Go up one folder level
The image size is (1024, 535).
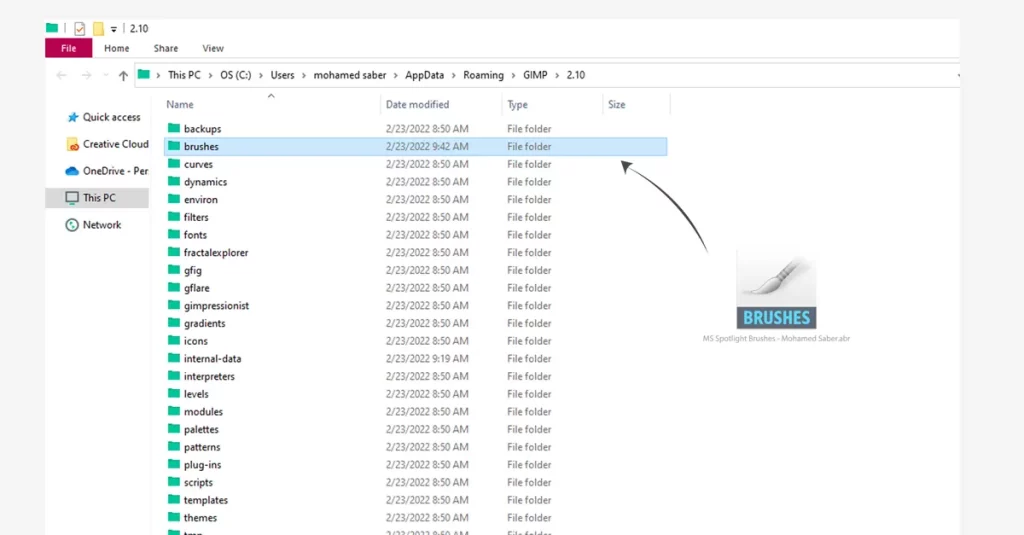[x=123, y=76]
